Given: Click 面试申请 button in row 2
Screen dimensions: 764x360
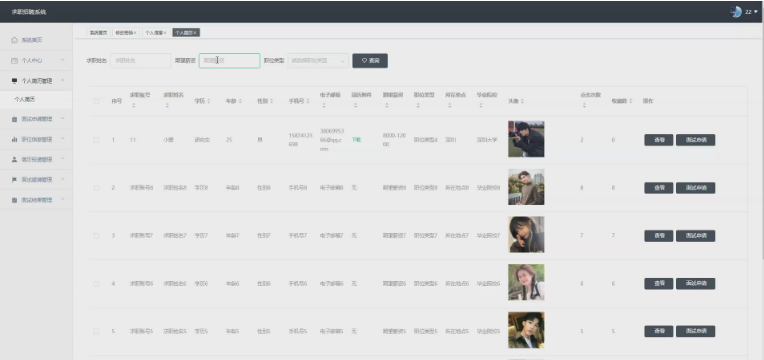Looking at the screenshot, I should [x=695, y=188].
